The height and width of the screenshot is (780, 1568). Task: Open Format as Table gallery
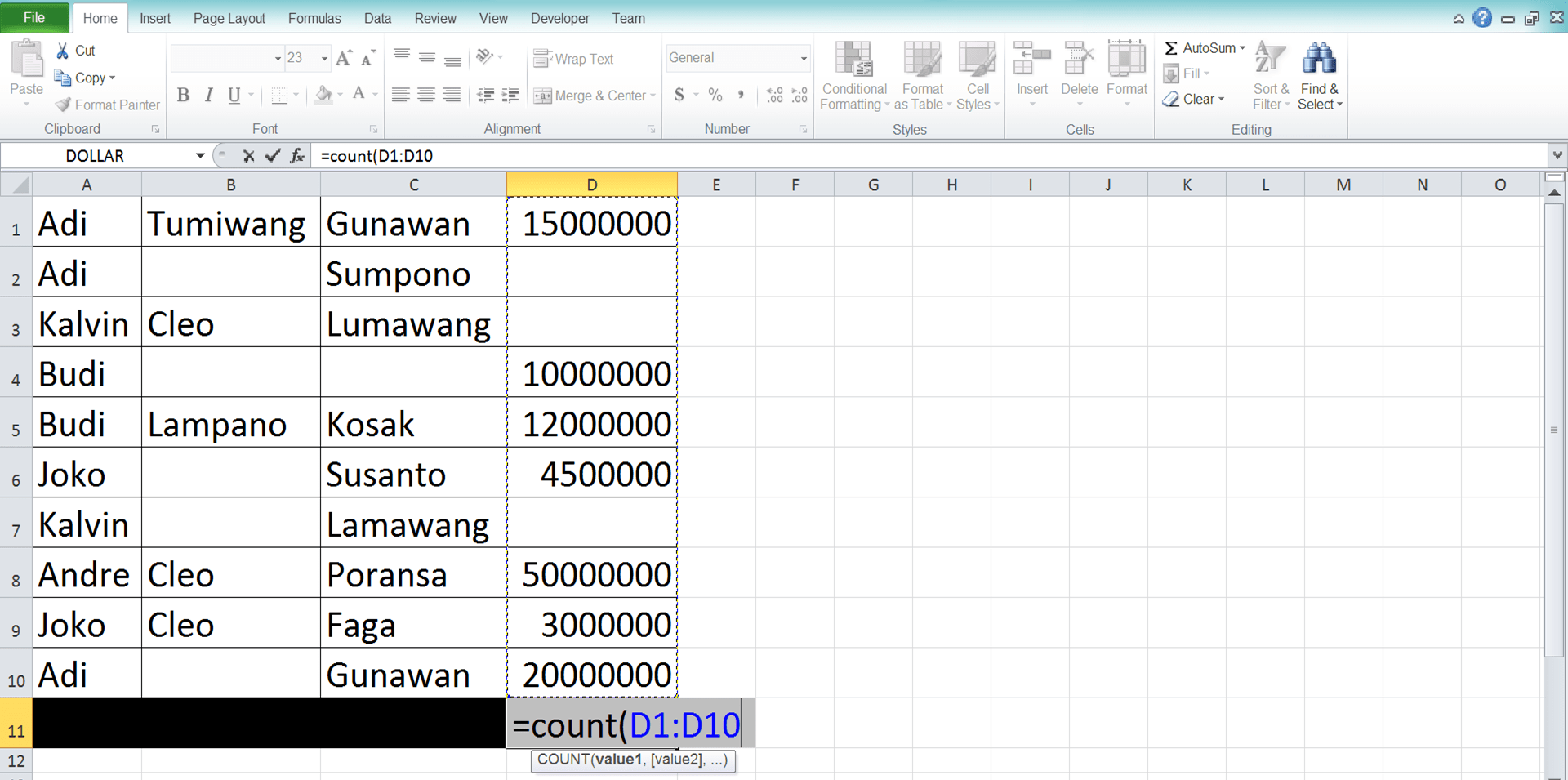click(x=923, y=75)
